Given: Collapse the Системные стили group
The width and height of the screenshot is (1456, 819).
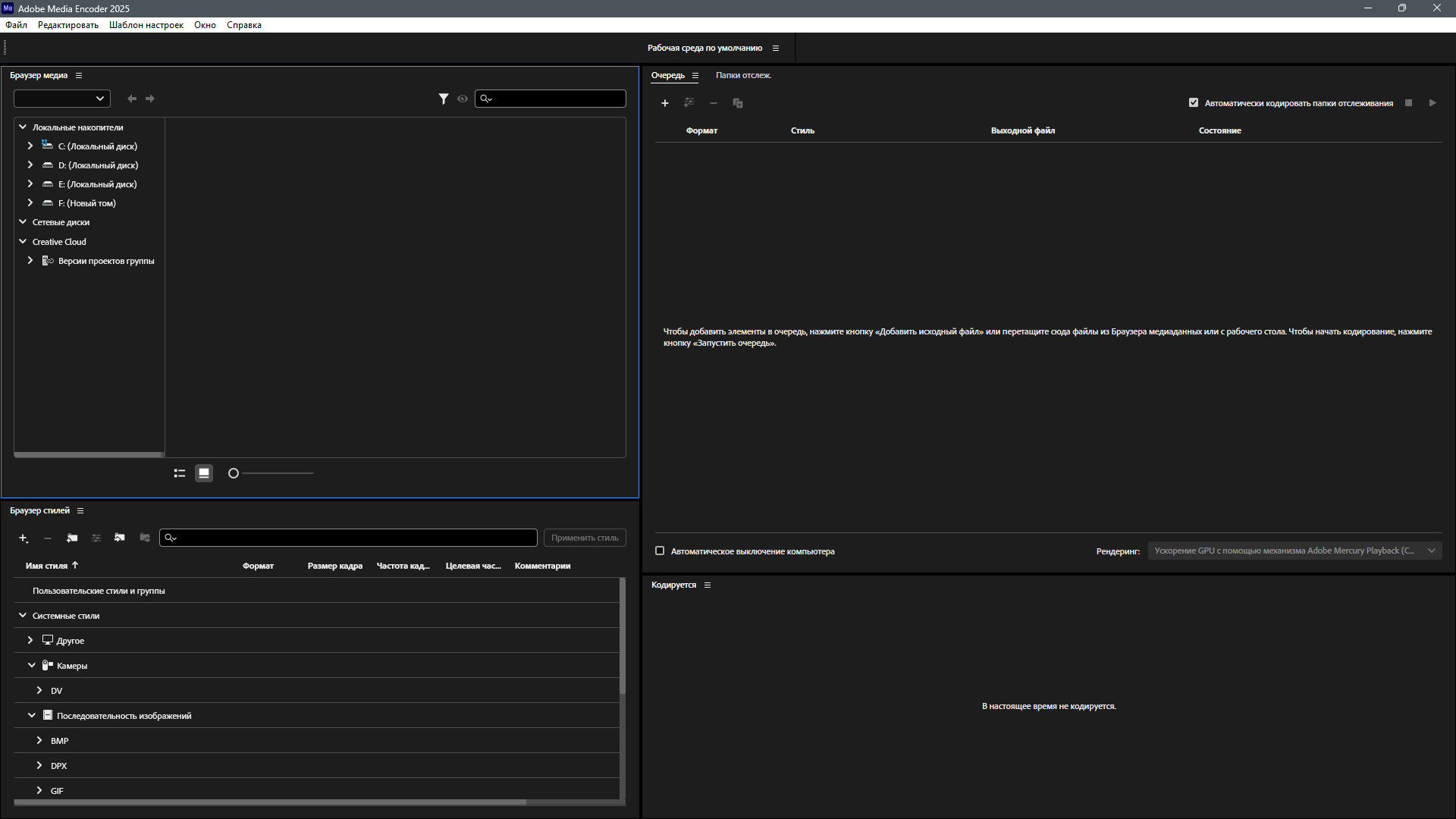Looking at the screenshot, I should [23, 616].
